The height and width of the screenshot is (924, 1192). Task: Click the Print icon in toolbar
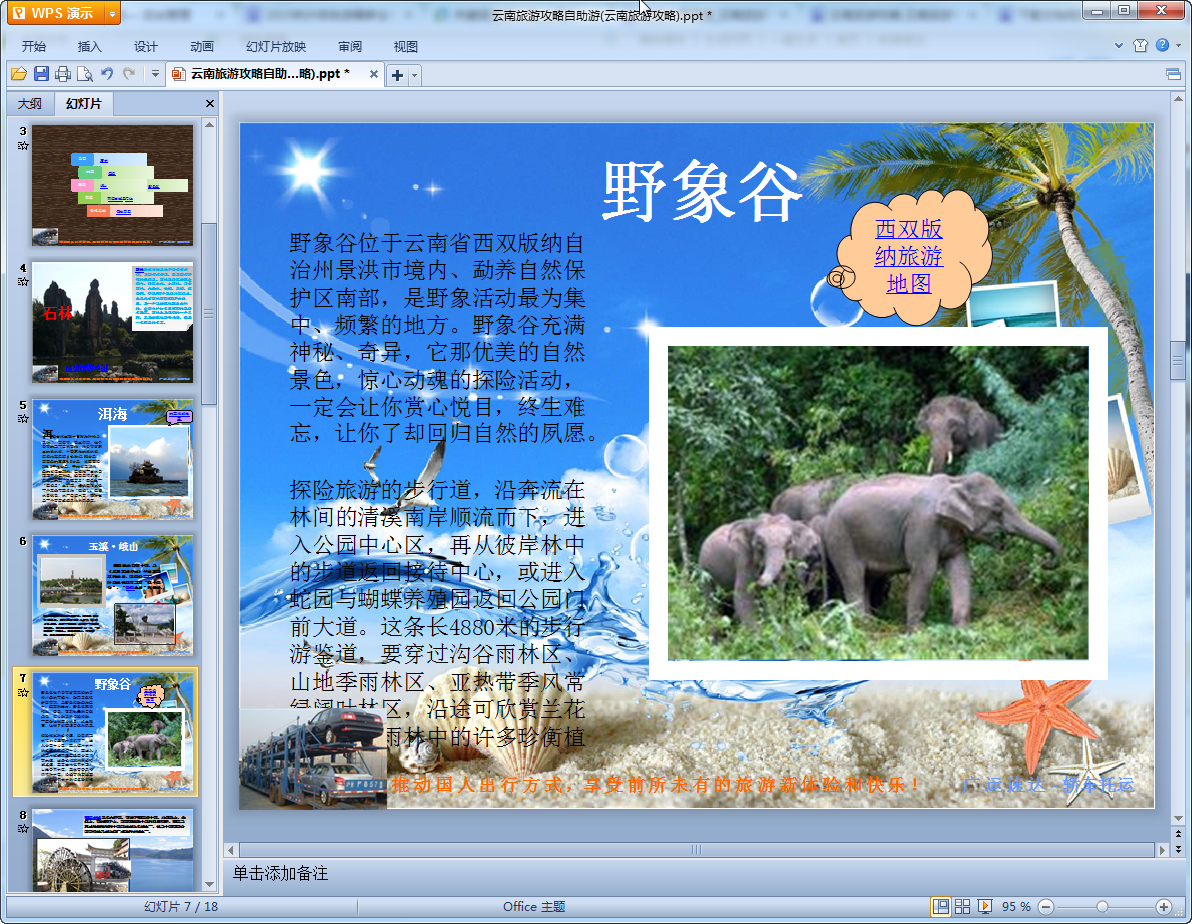(63, 74)
